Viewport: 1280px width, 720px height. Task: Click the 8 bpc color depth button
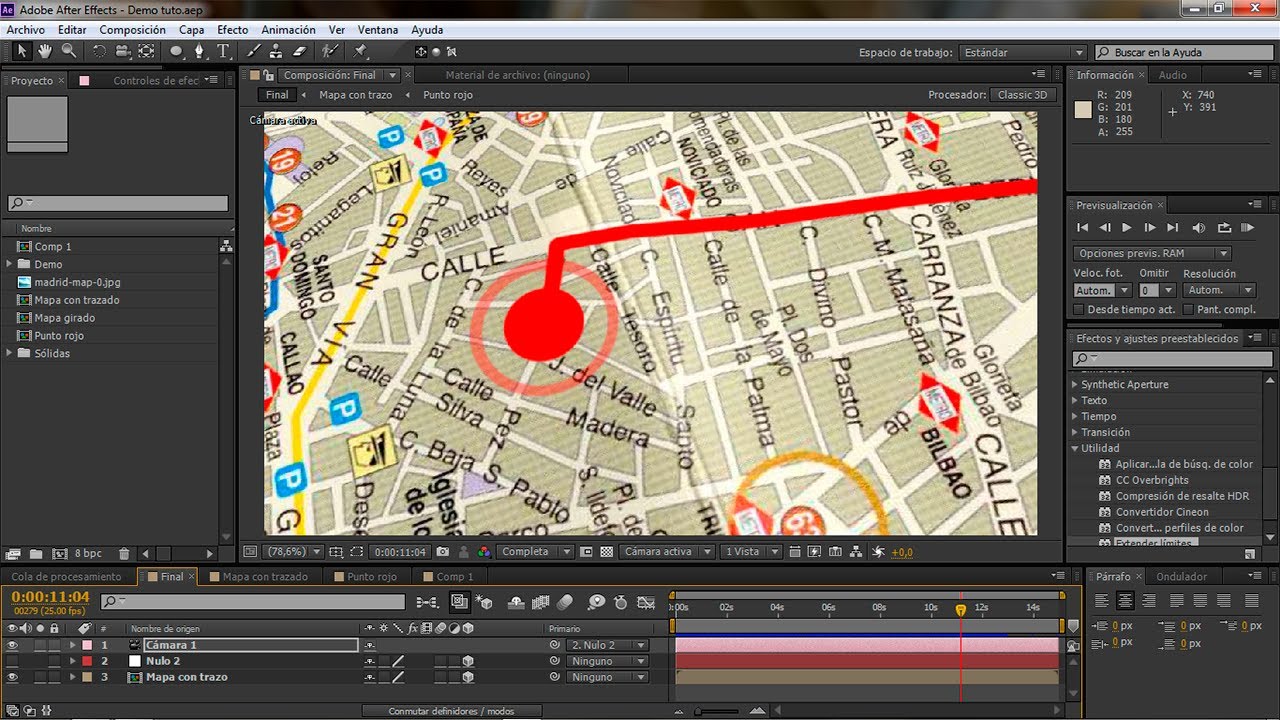pyautogui.click(x=88, y=553)
